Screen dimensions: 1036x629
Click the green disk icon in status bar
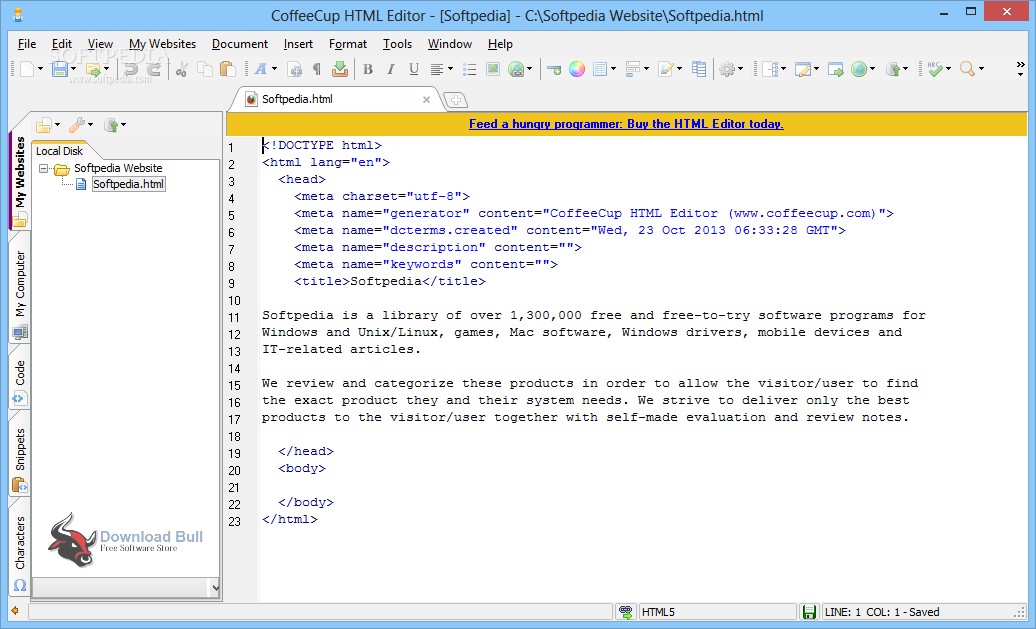tap(809, 612)
